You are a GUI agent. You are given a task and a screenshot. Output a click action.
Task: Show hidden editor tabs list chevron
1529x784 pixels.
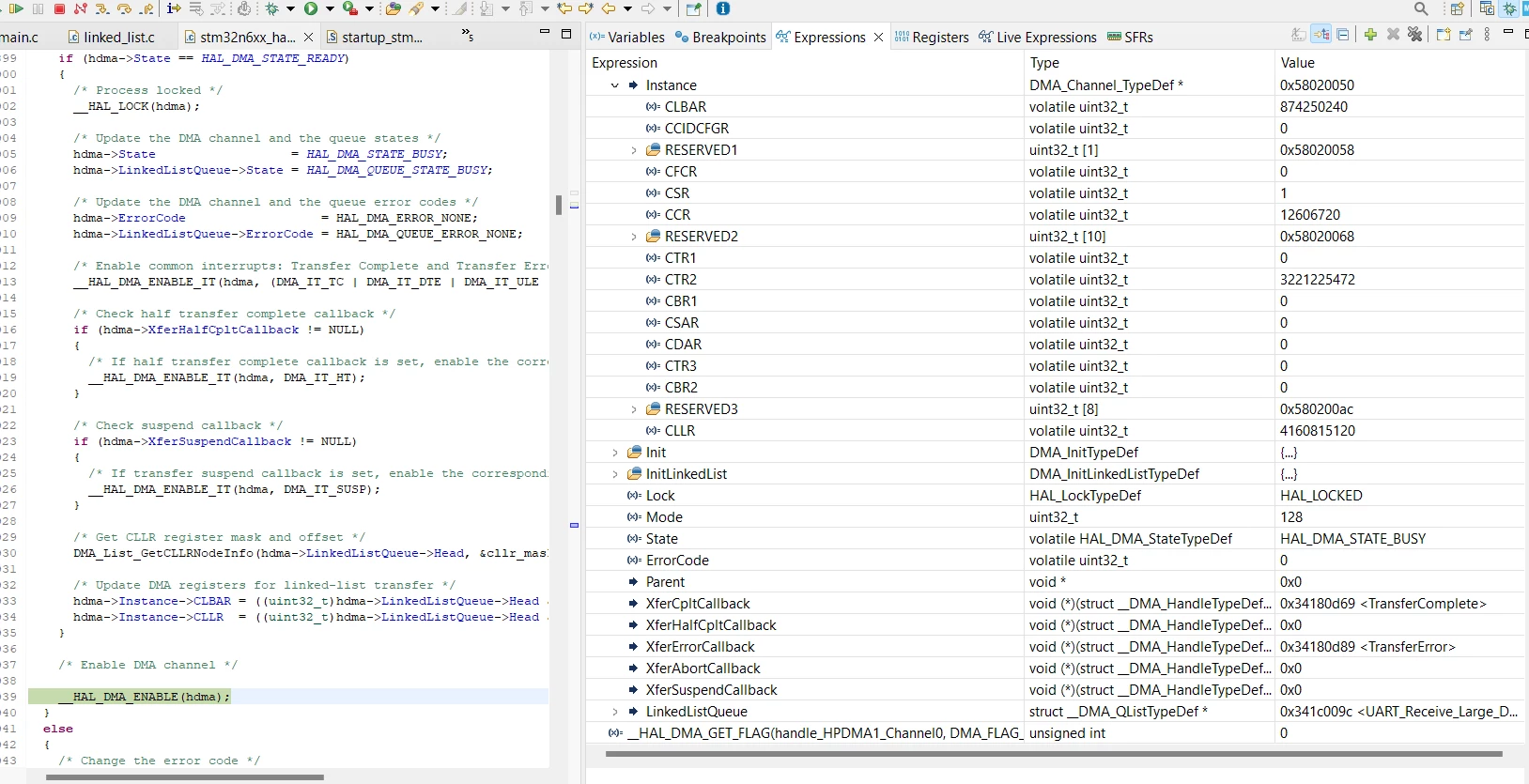(x=467, y=35)
